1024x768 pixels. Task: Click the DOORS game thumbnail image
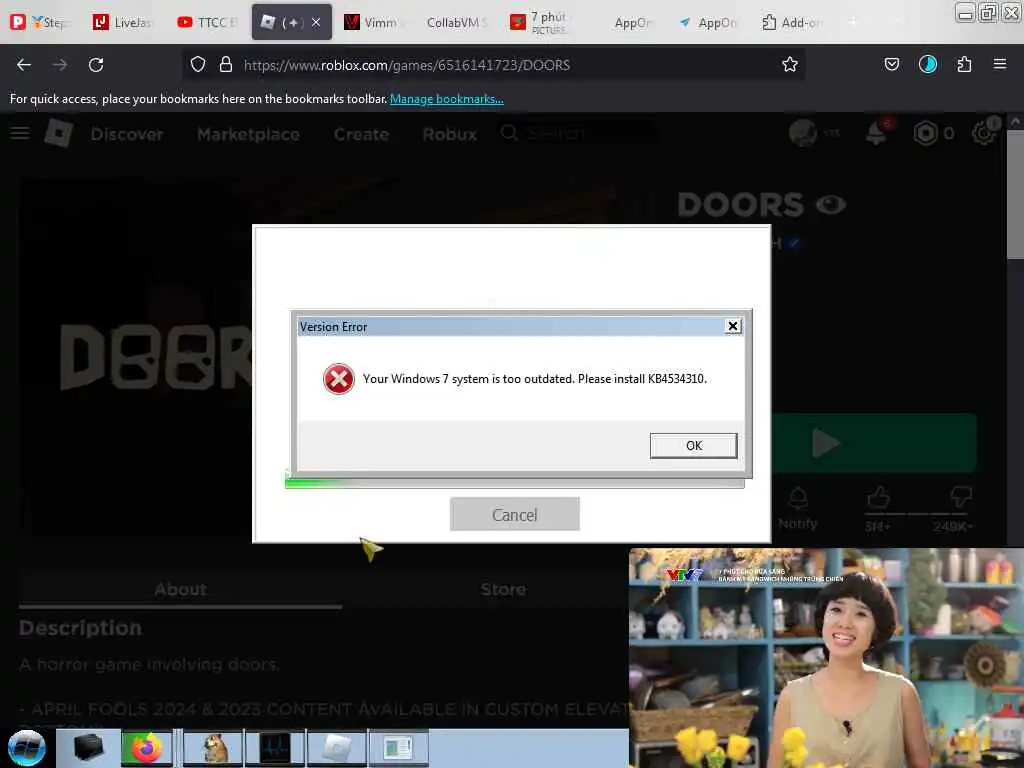(136, 356)
